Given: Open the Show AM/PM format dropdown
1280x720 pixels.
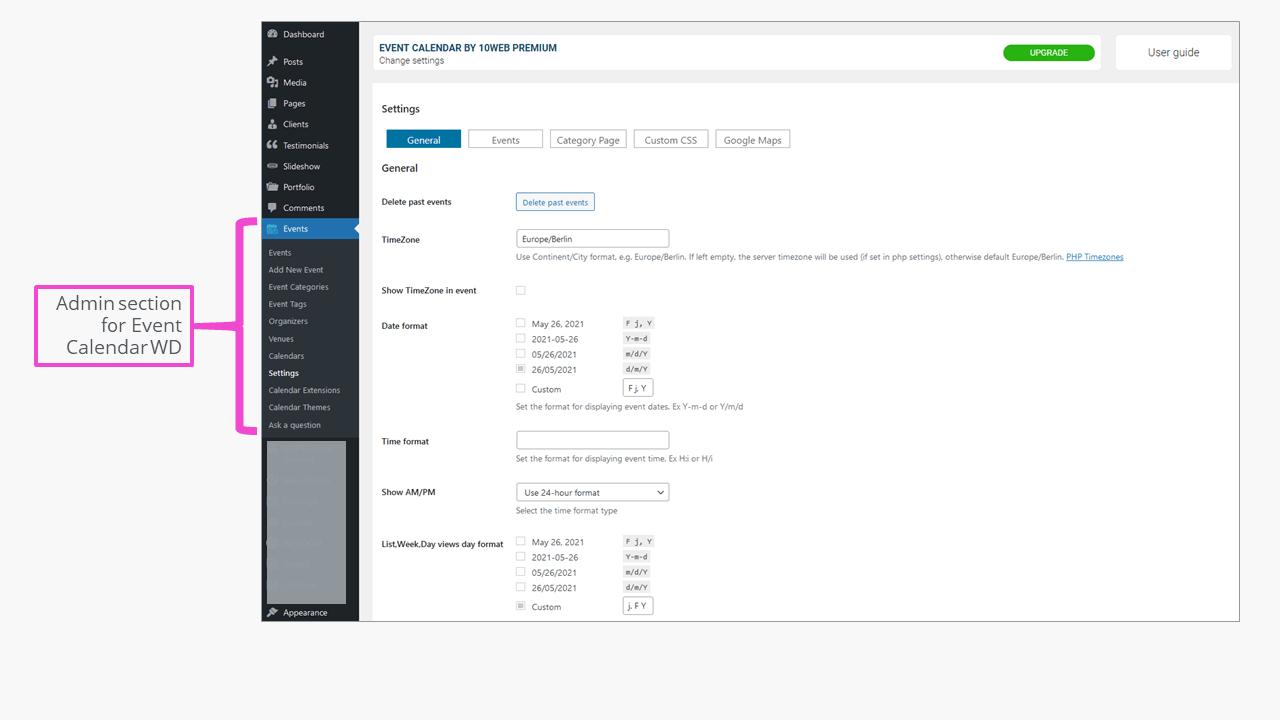Looking at the screenshot, I should coord(592,492).
